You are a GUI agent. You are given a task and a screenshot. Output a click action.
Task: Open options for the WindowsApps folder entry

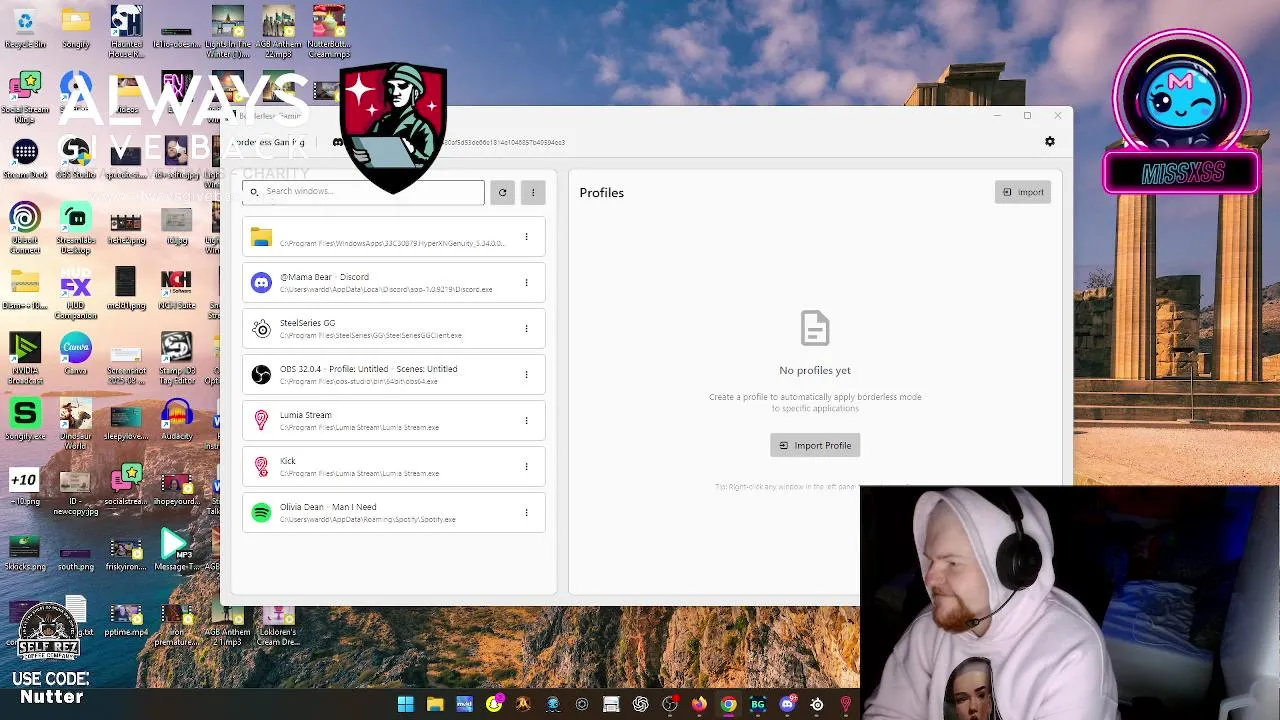point(526,237)
